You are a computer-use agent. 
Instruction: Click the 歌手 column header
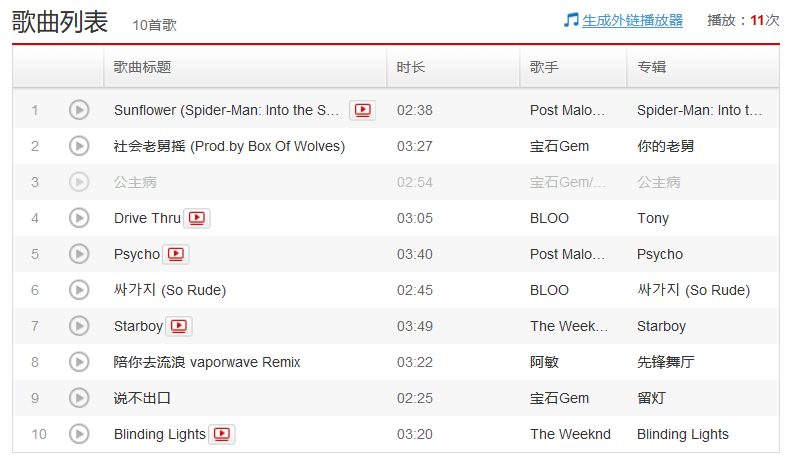[544, 67]
